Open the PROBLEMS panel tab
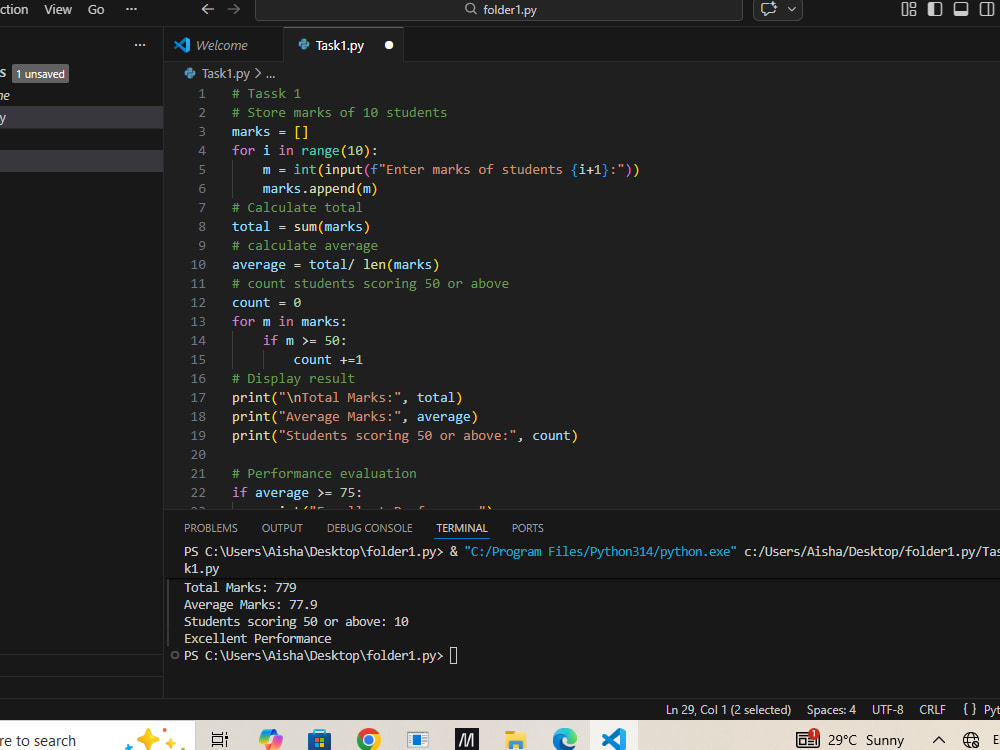 [x=210, y=528]
